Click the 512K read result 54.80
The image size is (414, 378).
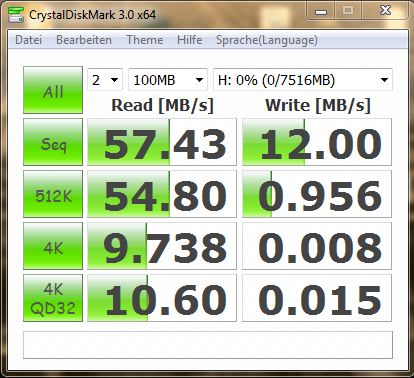(162, 194)
